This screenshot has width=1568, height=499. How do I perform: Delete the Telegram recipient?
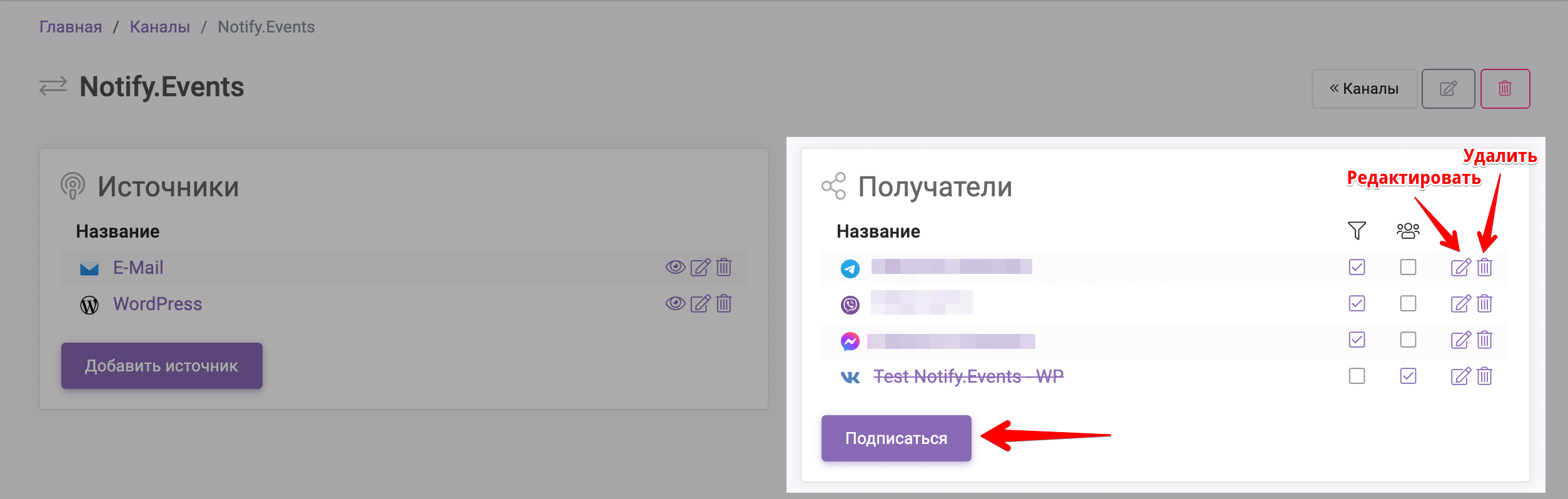point(1485,267)
